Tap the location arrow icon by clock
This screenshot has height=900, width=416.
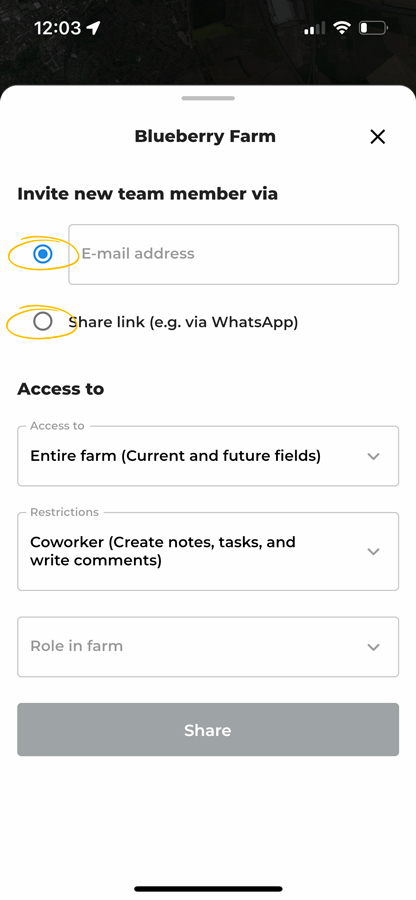click(94, 28)
